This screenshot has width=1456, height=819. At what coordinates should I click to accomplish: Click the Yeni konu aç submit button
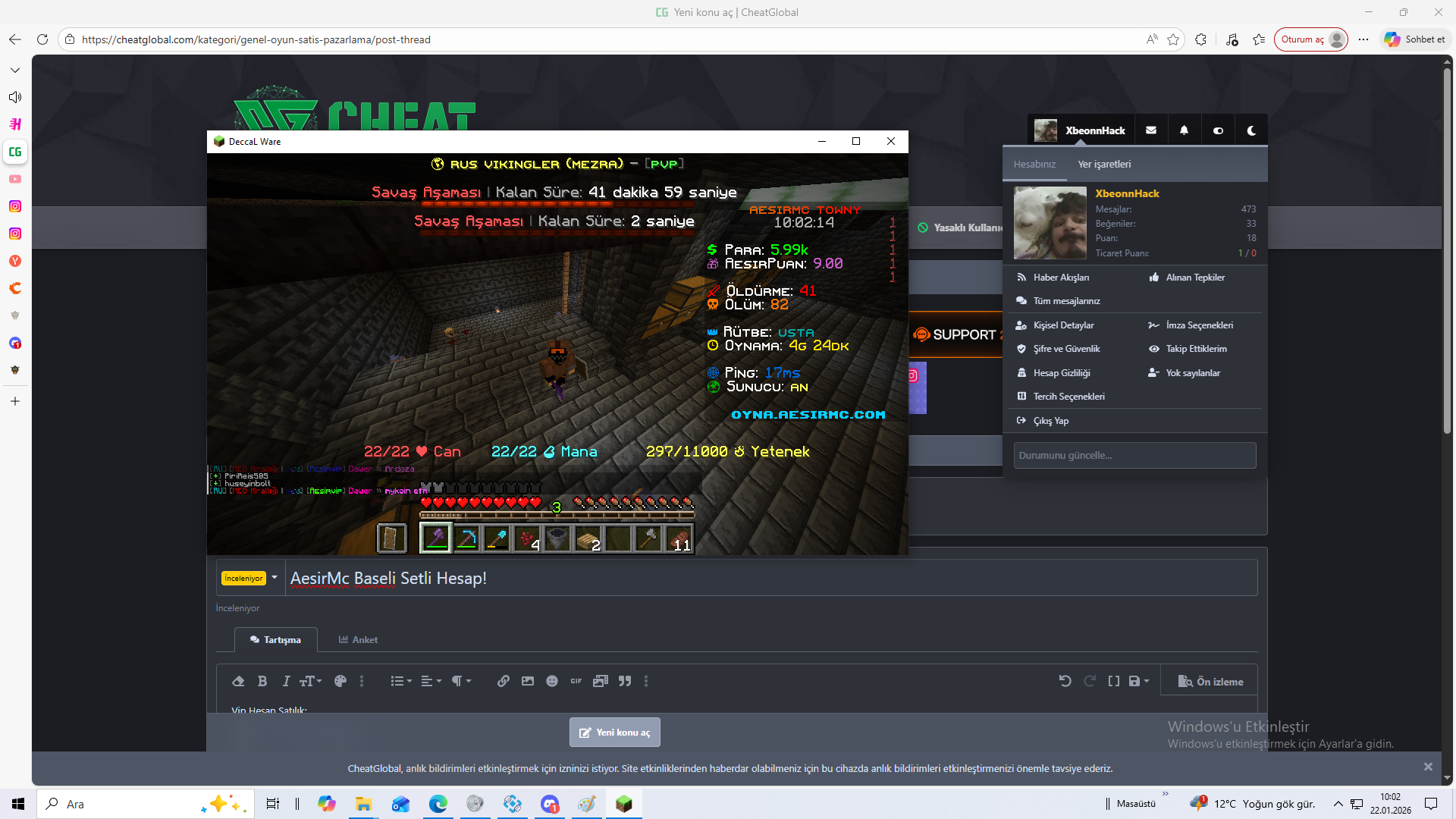615,733
